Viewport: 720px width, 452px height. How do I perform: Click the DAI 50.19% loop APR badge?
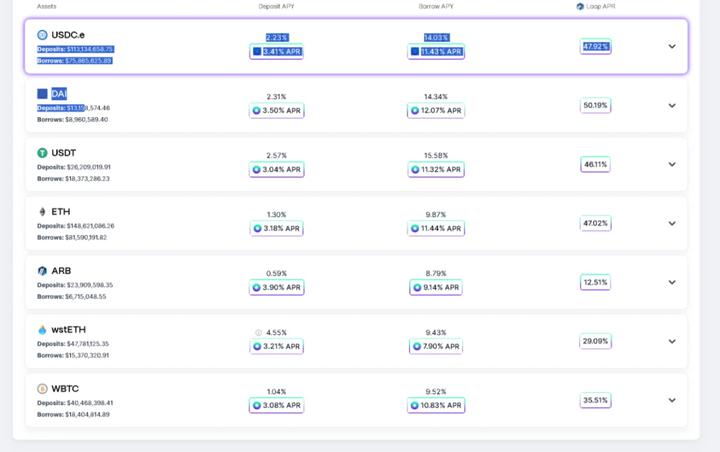click(595, 106)
